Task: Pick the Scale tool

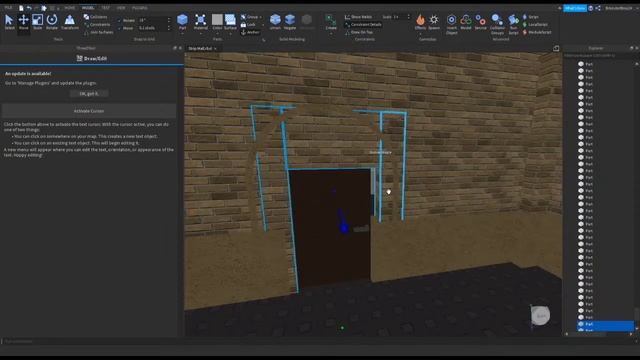Action: point(38,22)
